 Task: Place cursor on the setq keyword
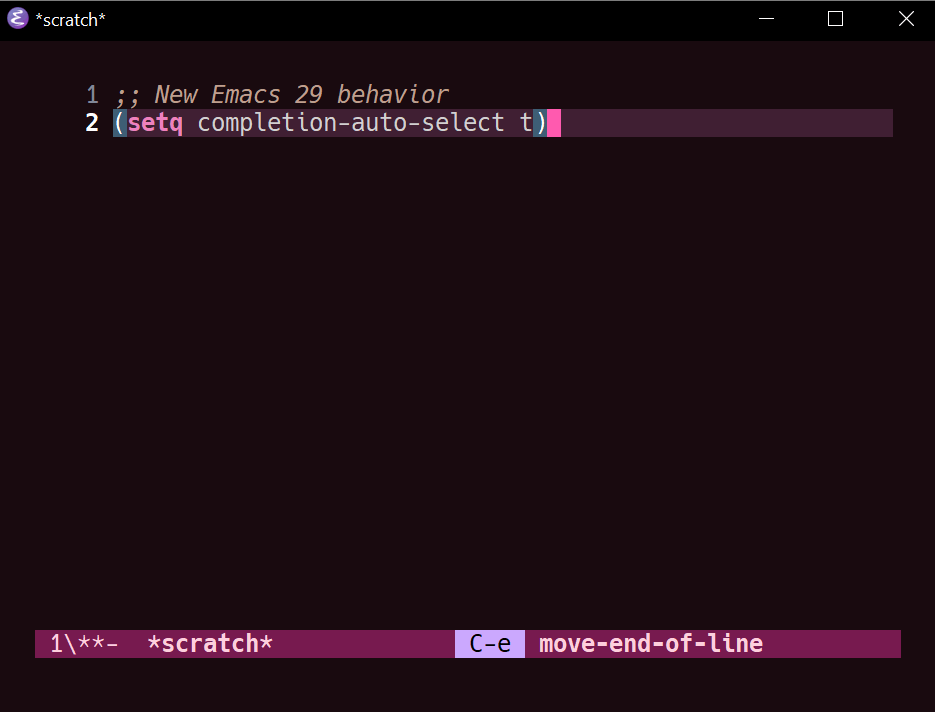(x=155, y=123)
